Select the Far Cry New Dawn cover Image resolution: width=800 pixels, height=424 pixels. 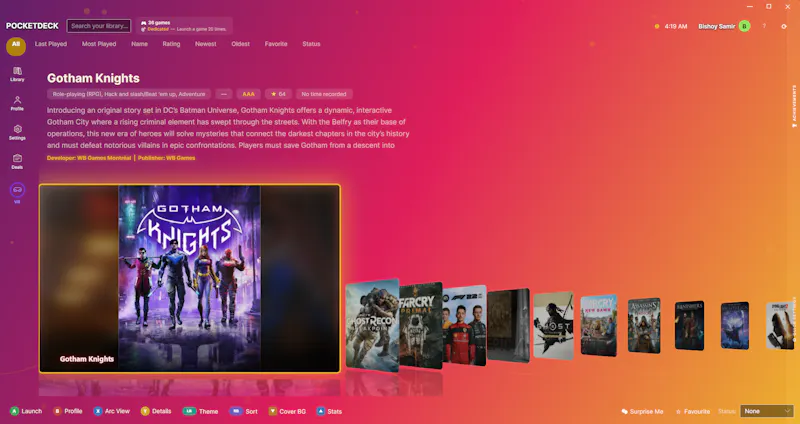pyautogui.click(x=599, y=325)
